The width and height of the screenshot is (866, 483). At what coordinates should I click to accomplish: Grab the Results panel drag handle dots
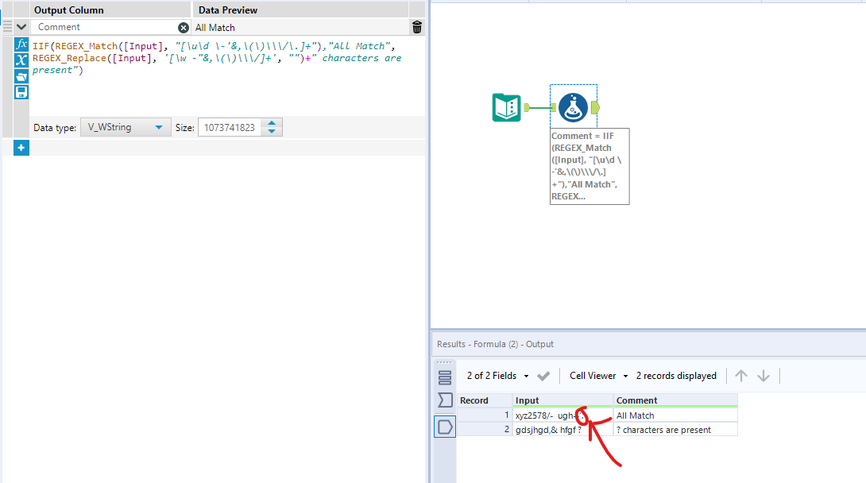[444, 362]
